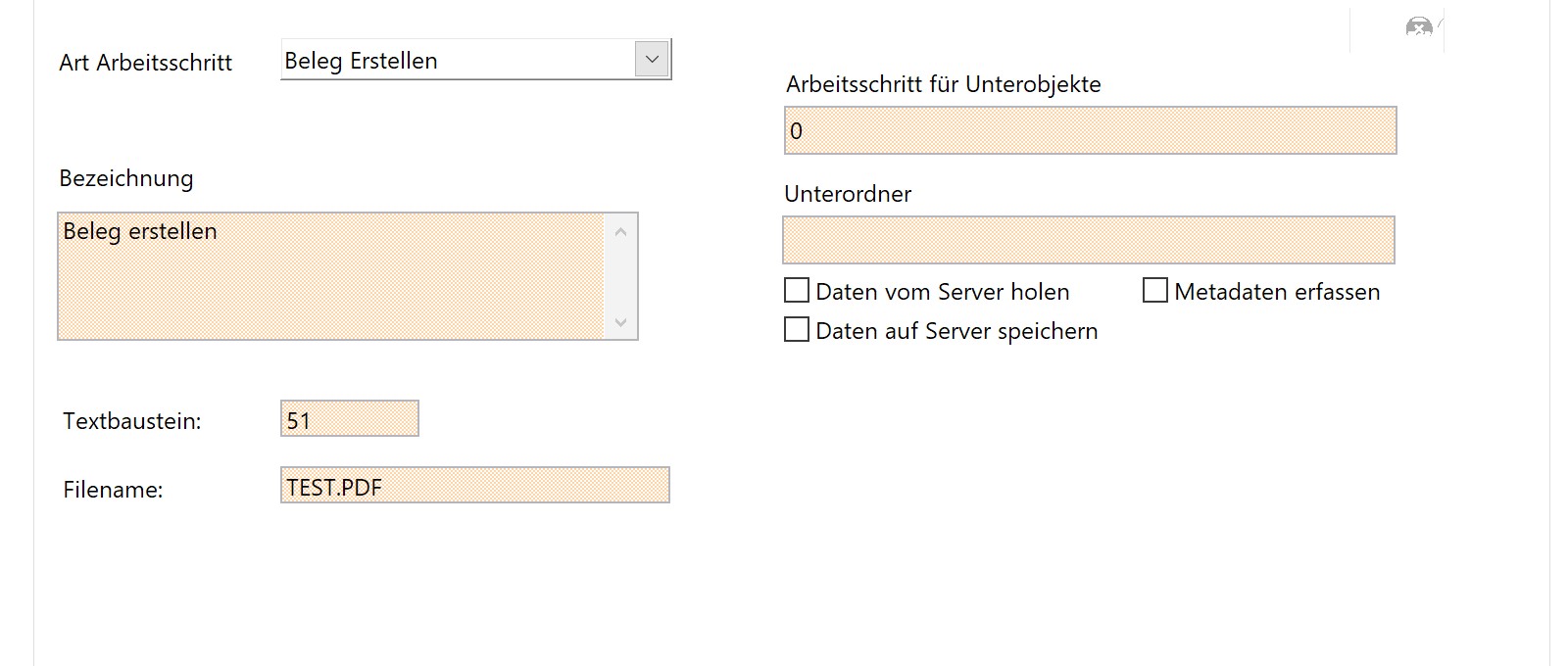Click the Arbeitsschritt für Unterobjekte label
Image resolution: width=1568 pixels, height=666 pixels.
(943, 84)
